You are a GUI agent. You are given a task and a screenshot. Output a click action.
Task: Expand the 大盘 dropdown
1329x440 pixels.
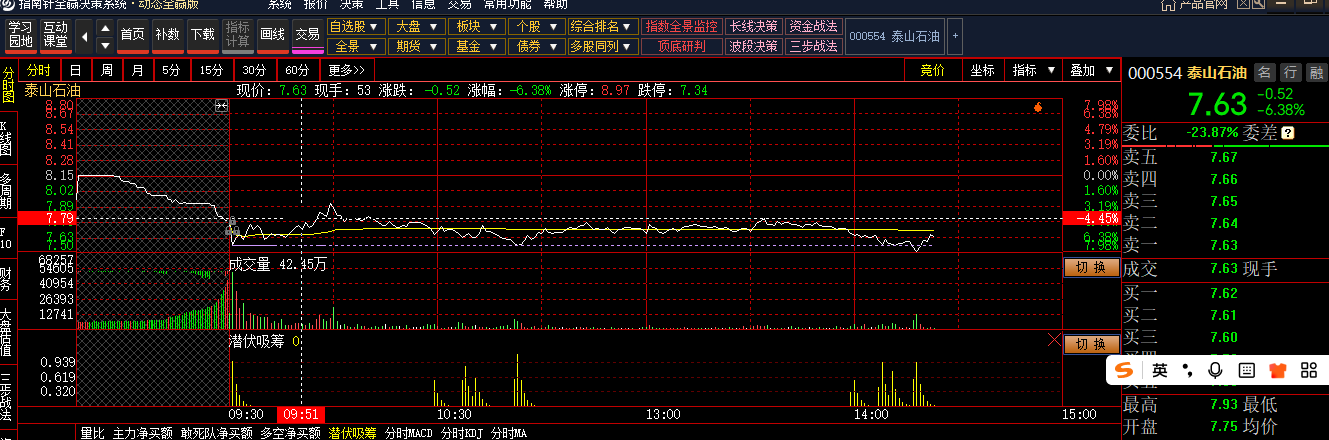click(x=415, y=26)
